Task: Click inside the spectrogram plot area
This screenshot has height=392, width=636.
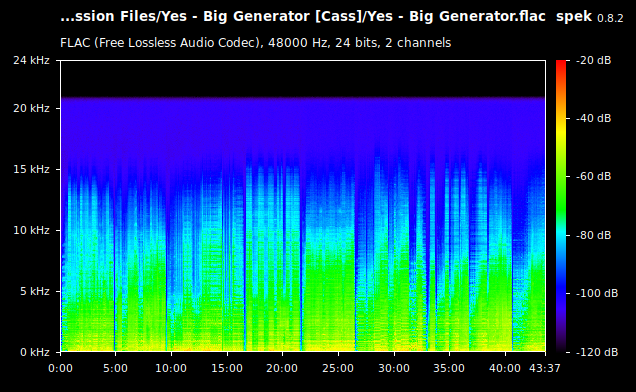Action: click(303, 206)
